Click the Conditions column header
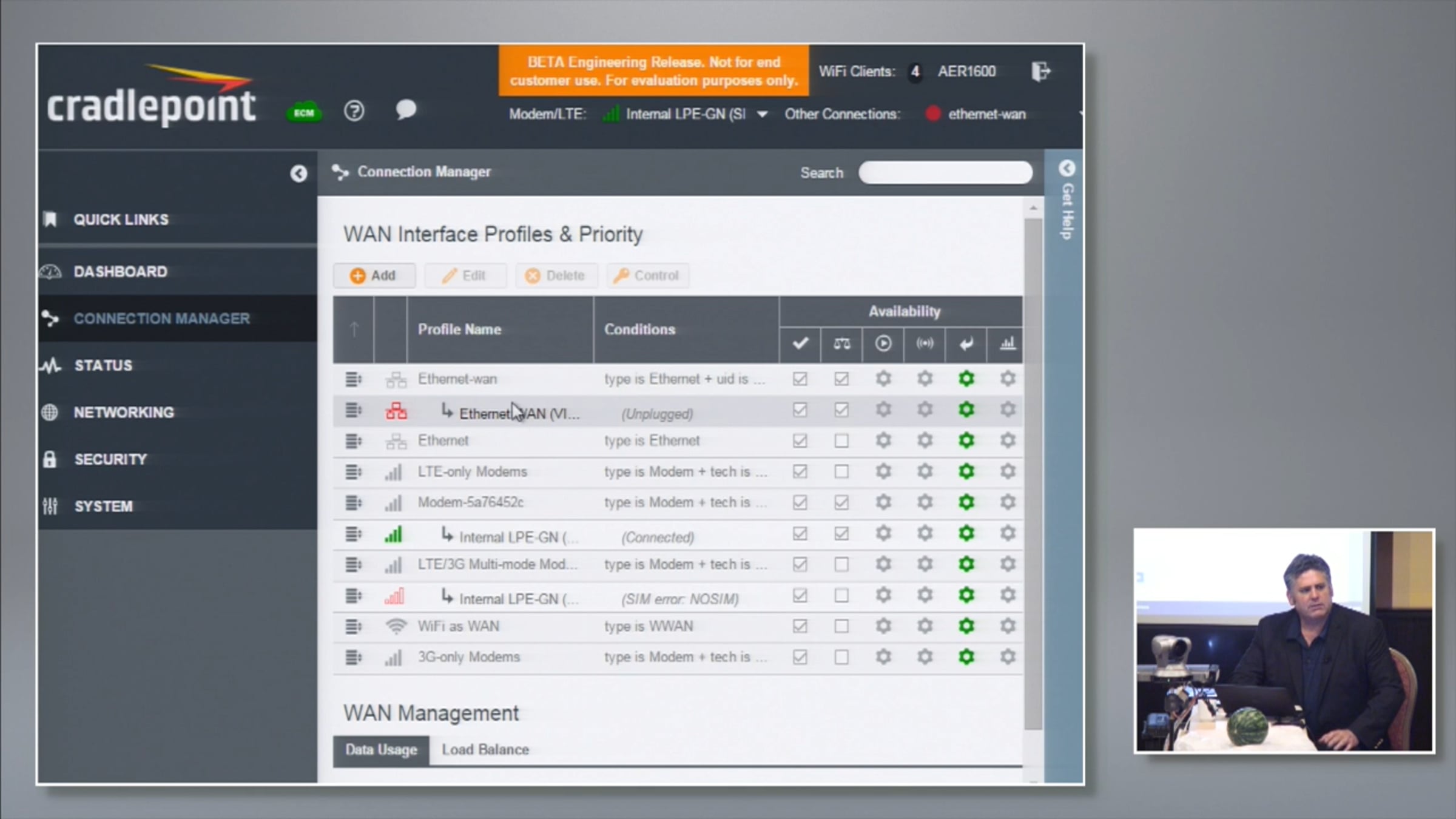 click(639, 329)
